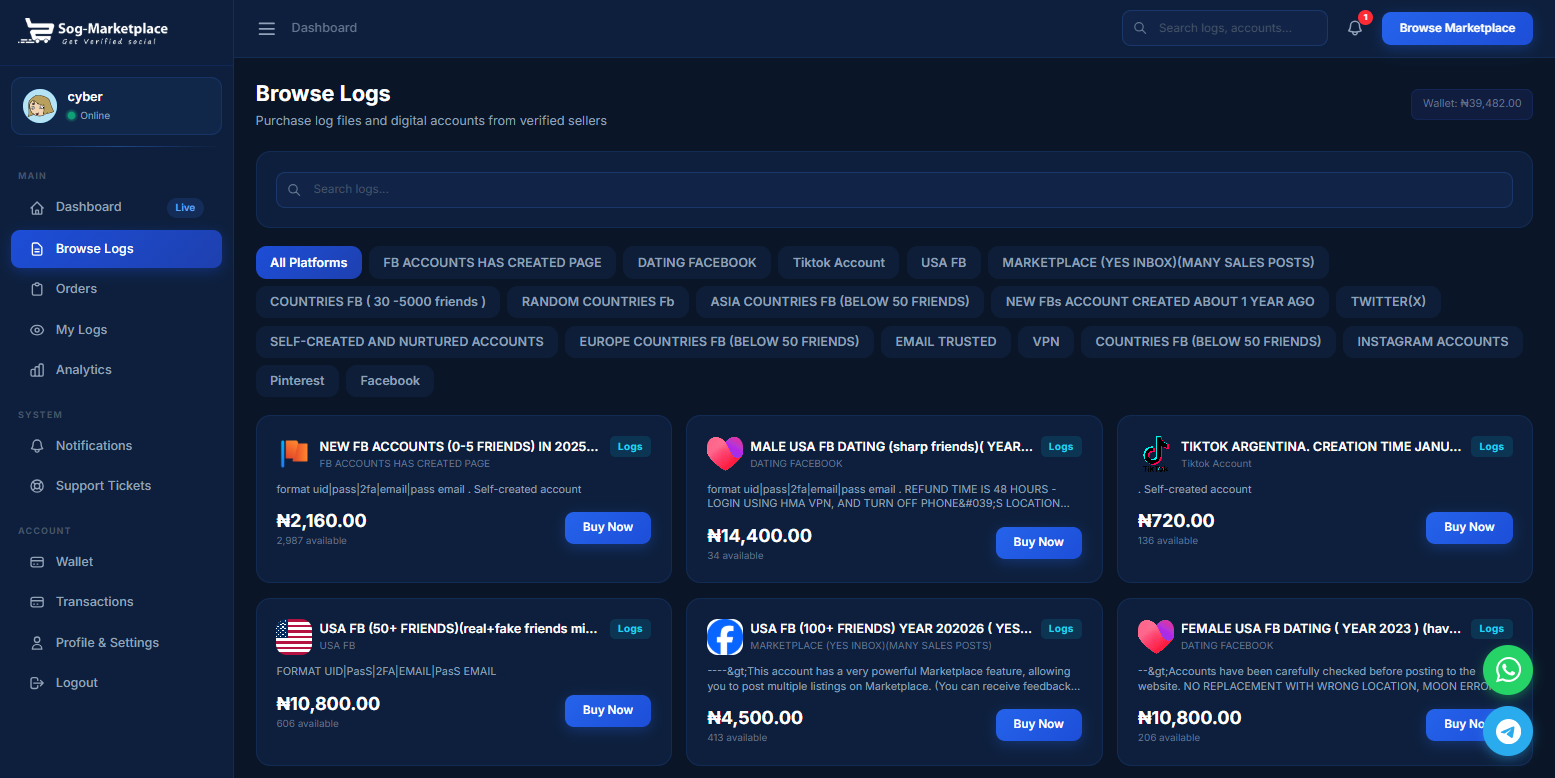
Task: Click the TikTok logo on the Argentina listing
Action: [1156, 453]
